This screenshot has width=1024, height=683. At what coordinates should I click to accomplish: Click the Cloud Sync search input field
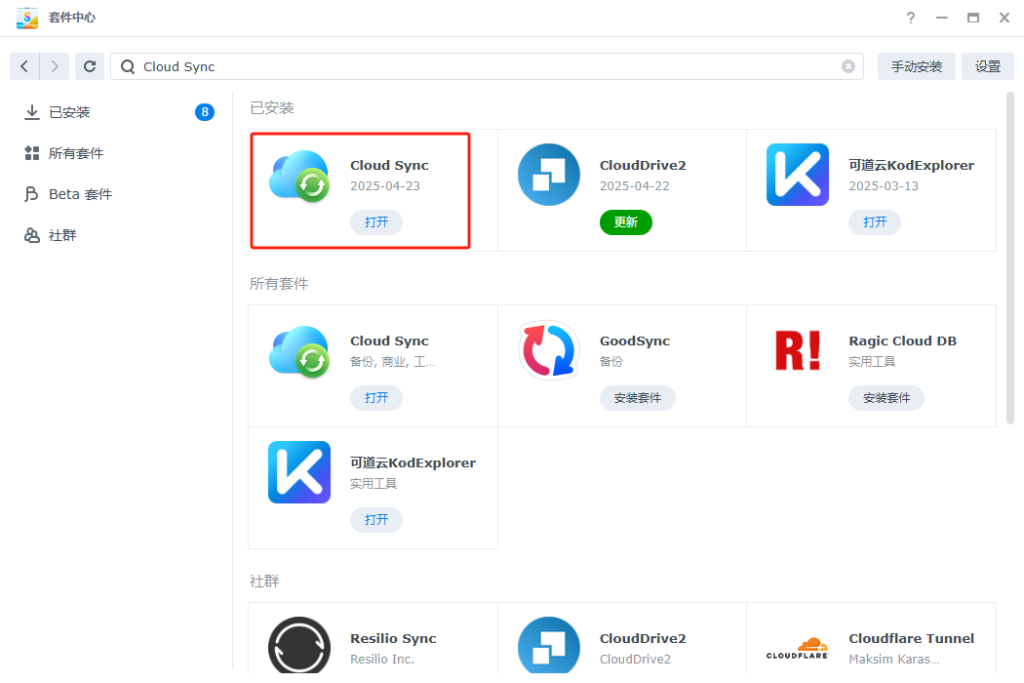[487, 67]
